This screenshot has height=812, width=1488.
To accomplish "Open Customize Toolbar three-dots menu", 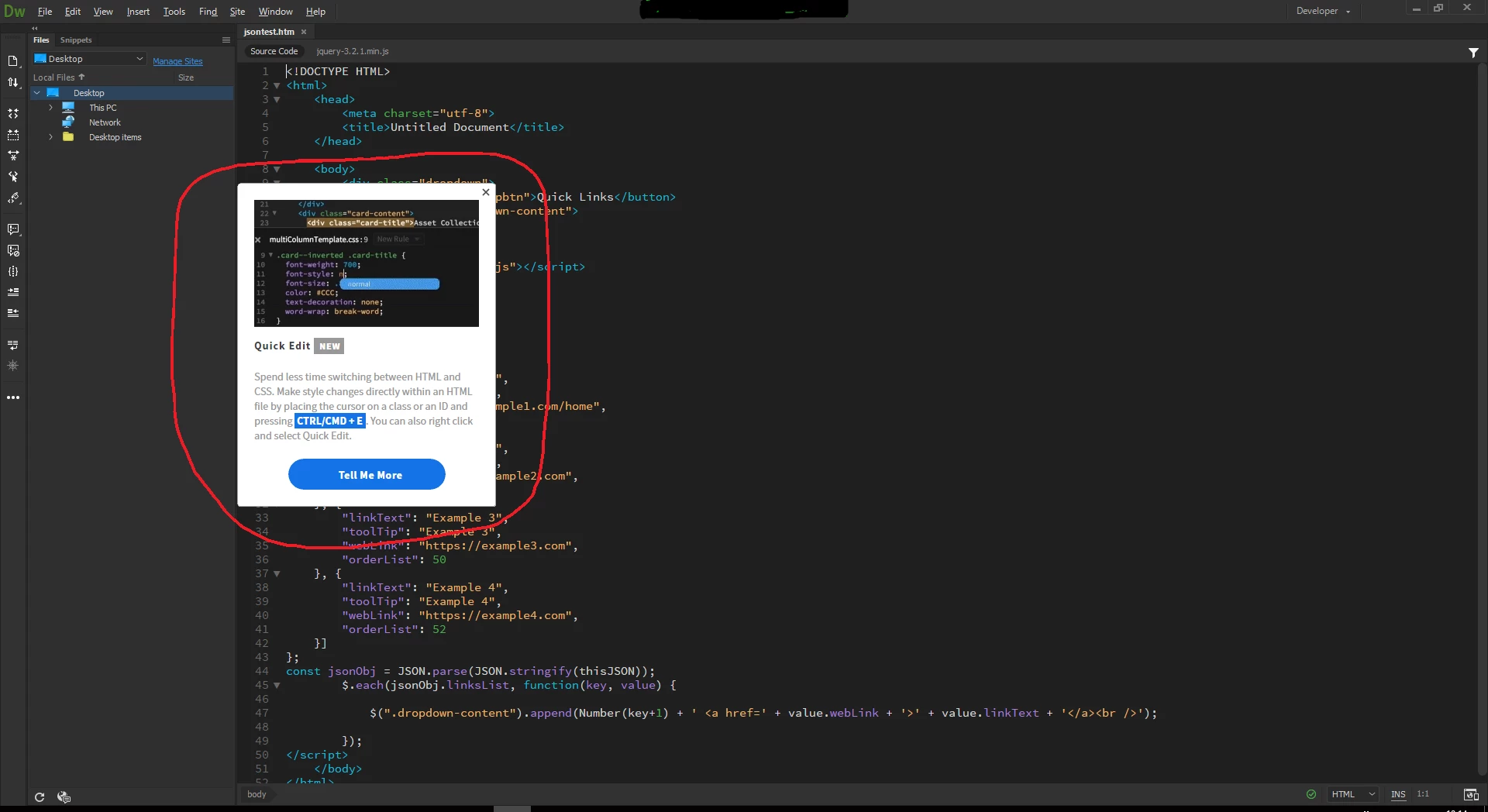I will coord(13,397).
